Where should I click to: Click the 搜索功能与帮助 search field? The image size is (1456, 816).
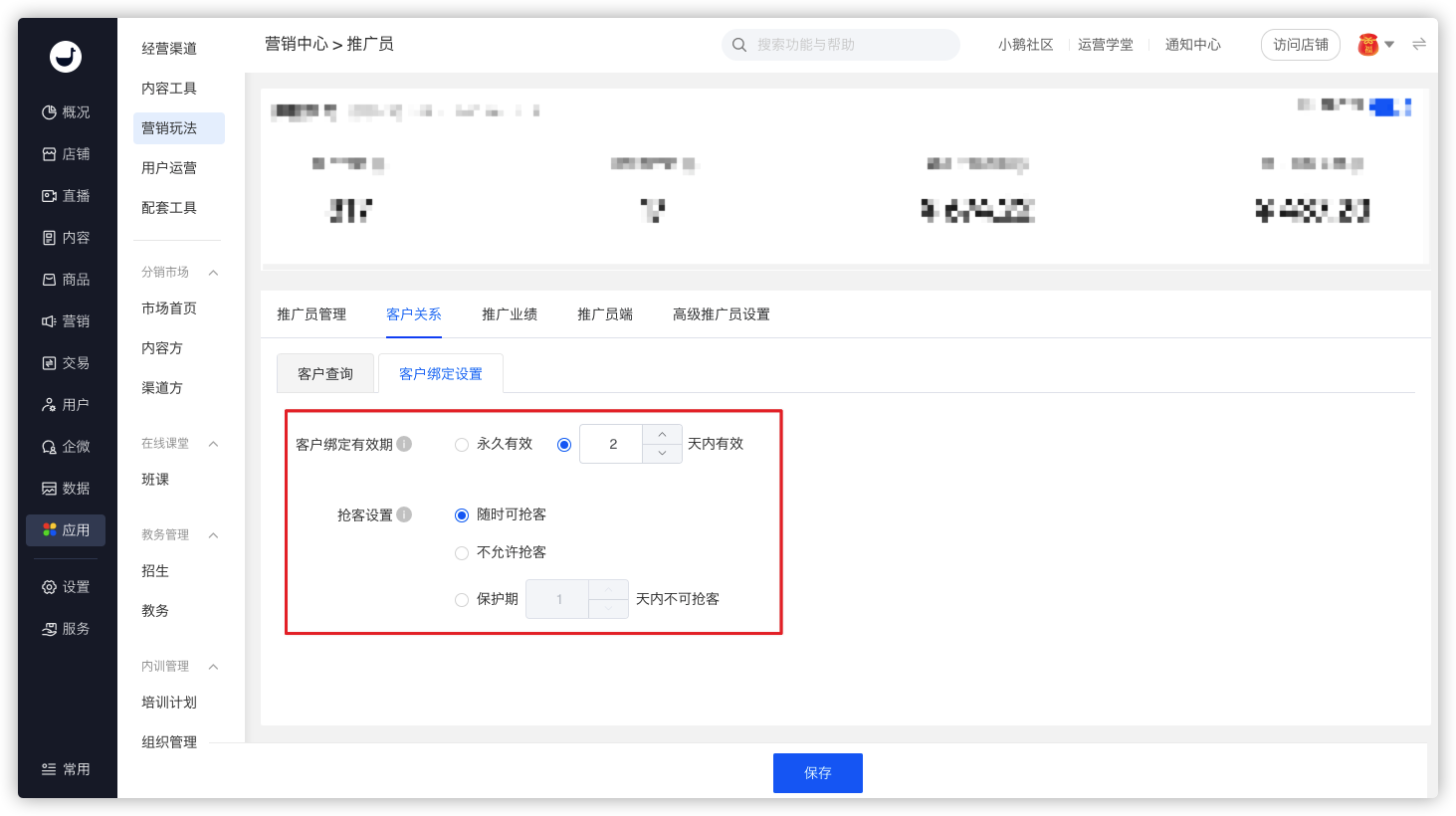(841, 45)
